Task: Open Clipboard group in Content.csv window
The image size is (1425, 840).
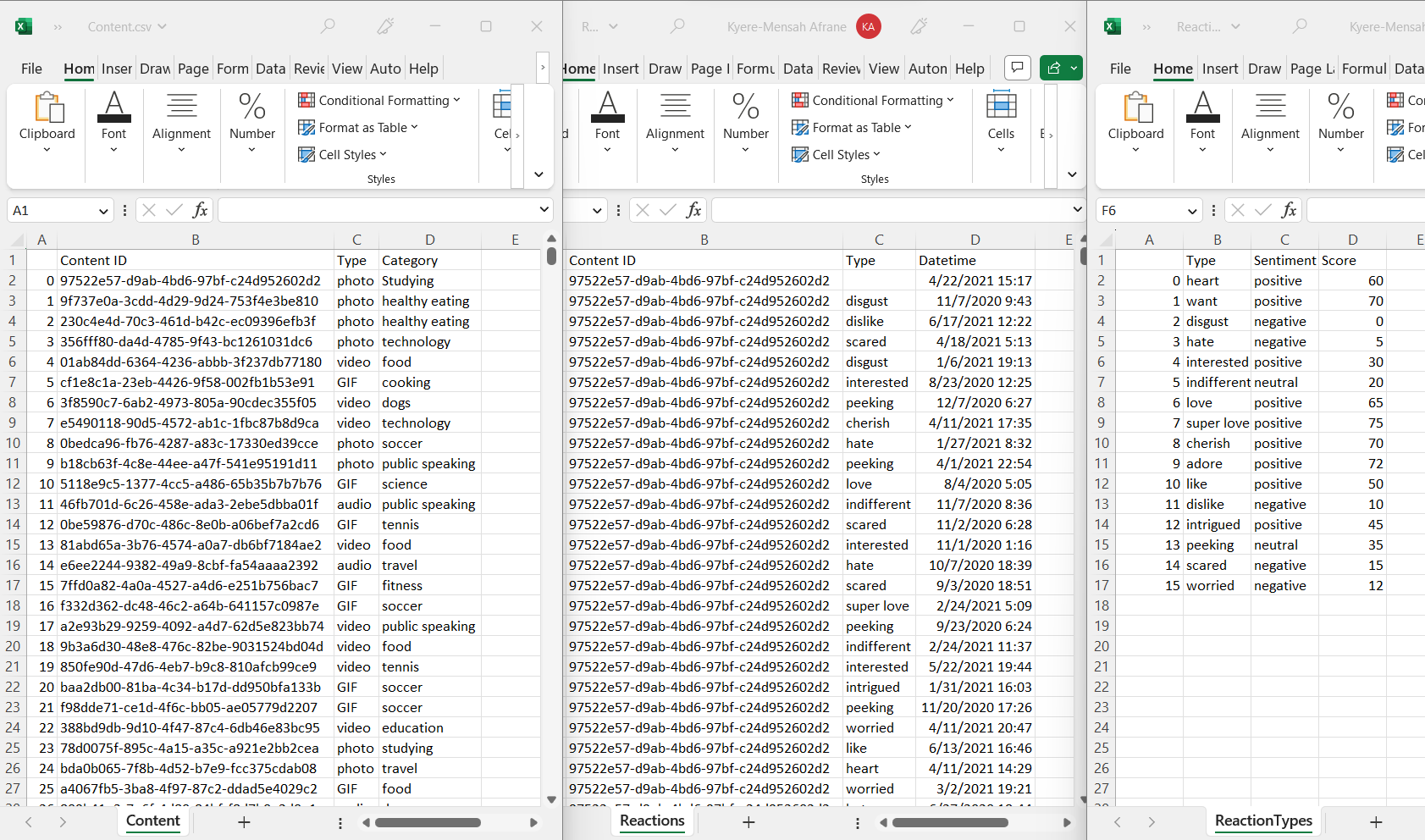Action: point(47,123)
